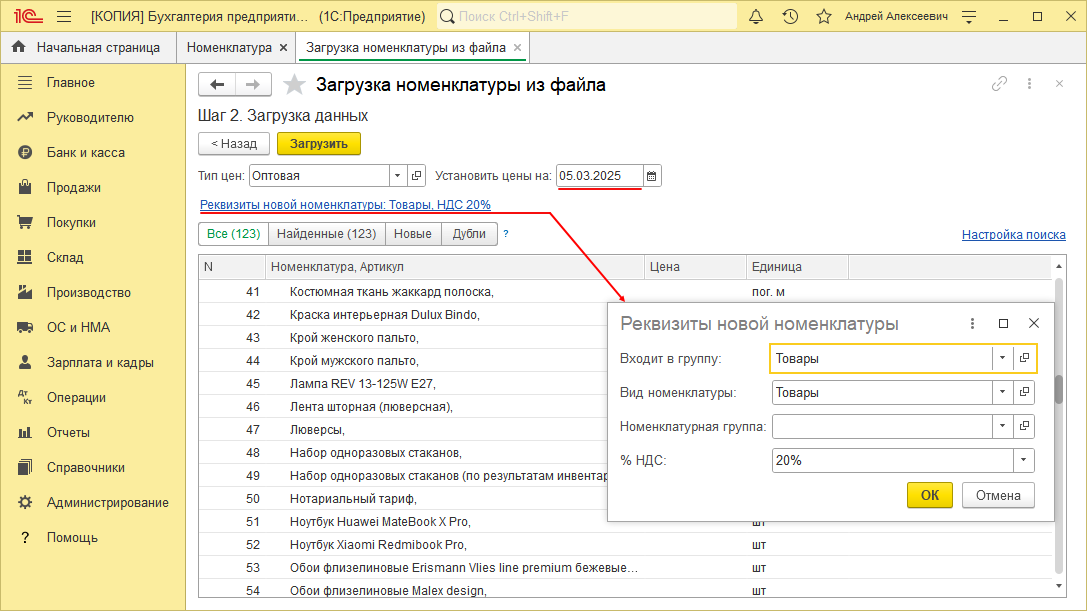This screenshot has height=611, width=1087.
Task: Open dialog's more options menu
Action: tap(972, 324)
